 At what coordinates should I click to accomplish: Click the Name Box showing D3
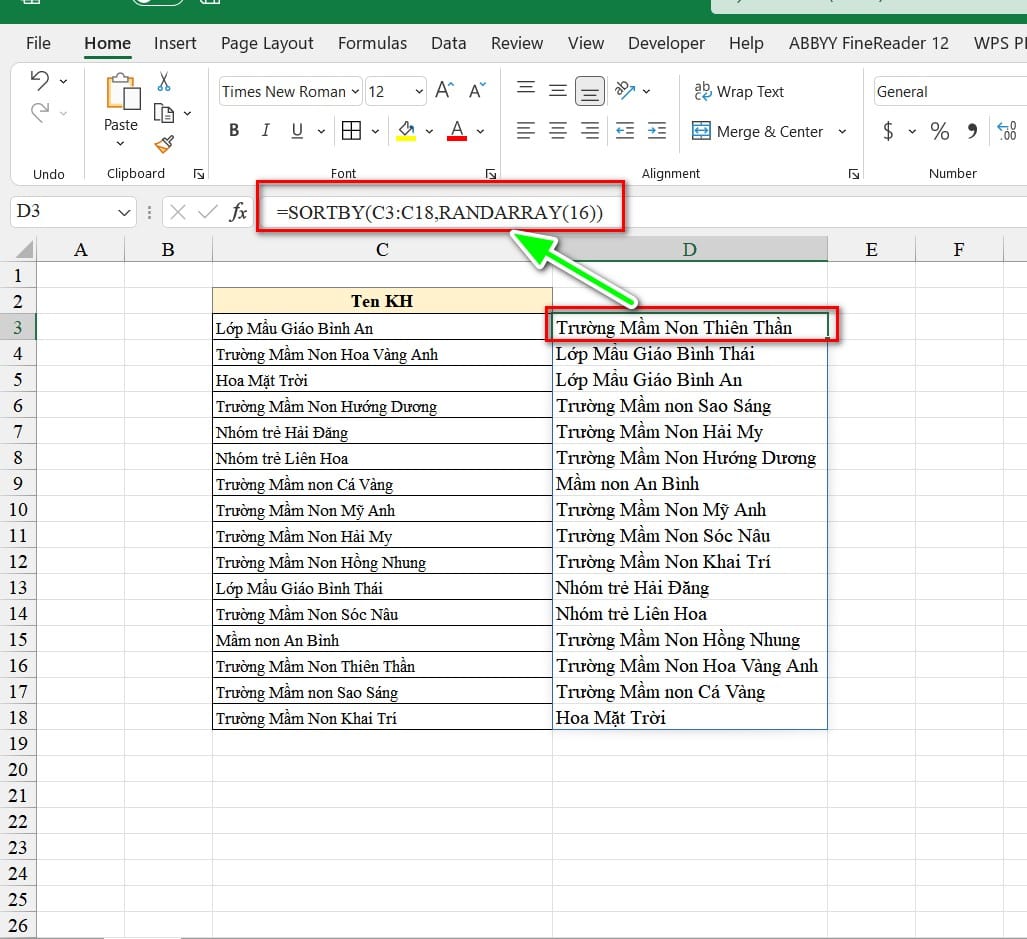tap(62, 212)
